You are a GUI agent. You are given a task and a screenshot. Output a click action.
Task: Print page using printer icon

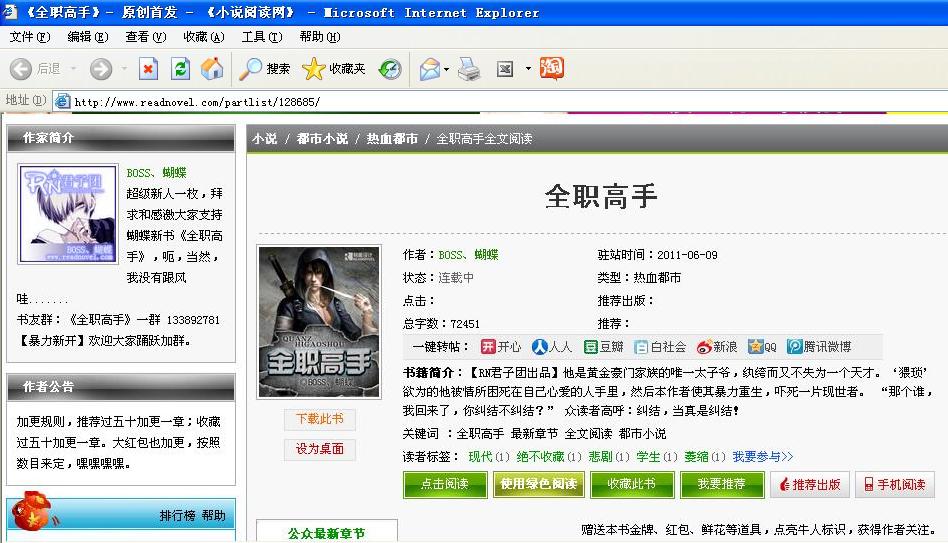point(469,69)
